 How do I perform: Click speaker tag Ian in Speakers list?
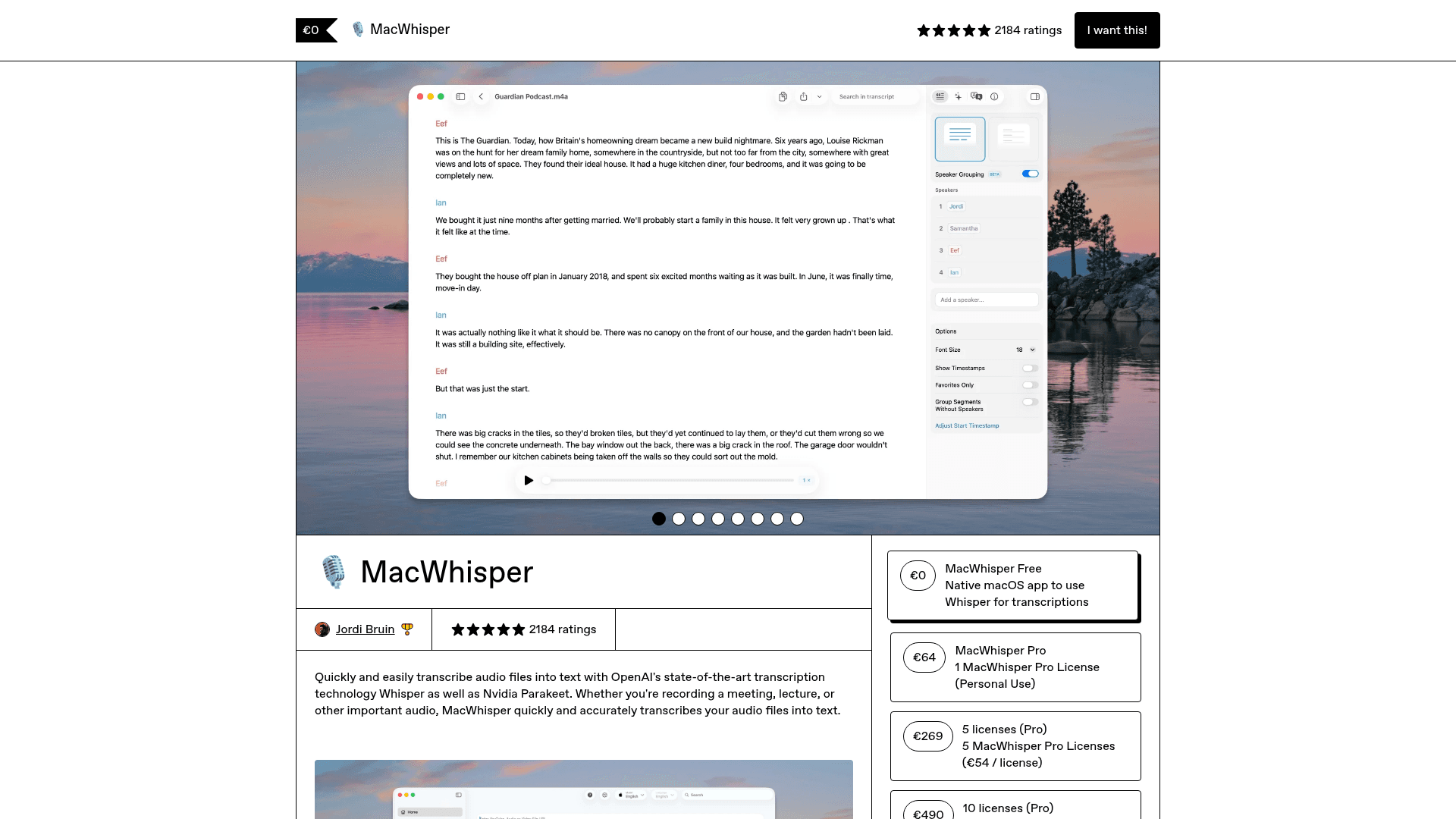point(955,272)
